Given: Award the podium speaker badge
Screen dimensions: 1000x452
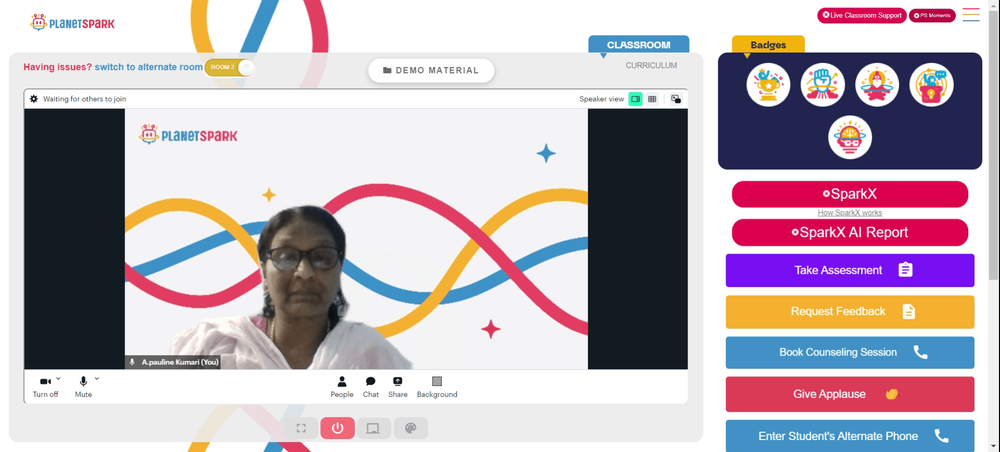Looking at the screenshot, I should pyautogui.click(x=931, y=85).
